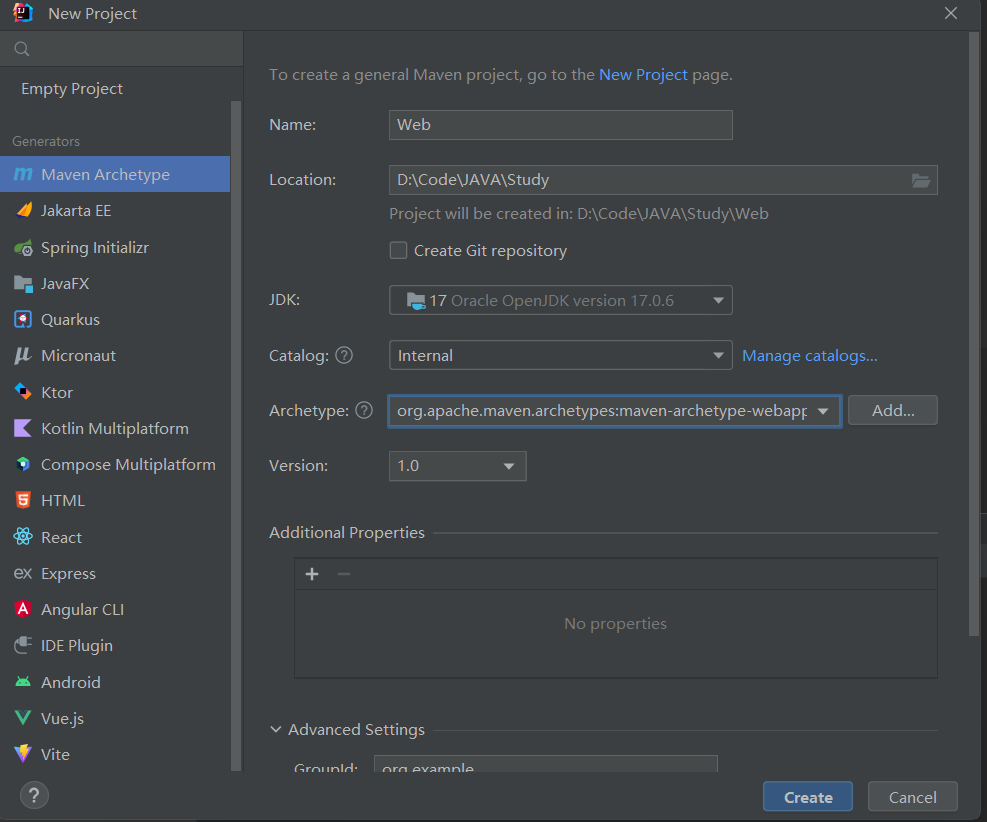Image resolution: width=987 pixels, height=822 pixels.
Task: Open dialog help question mark button
Action: 35,796
